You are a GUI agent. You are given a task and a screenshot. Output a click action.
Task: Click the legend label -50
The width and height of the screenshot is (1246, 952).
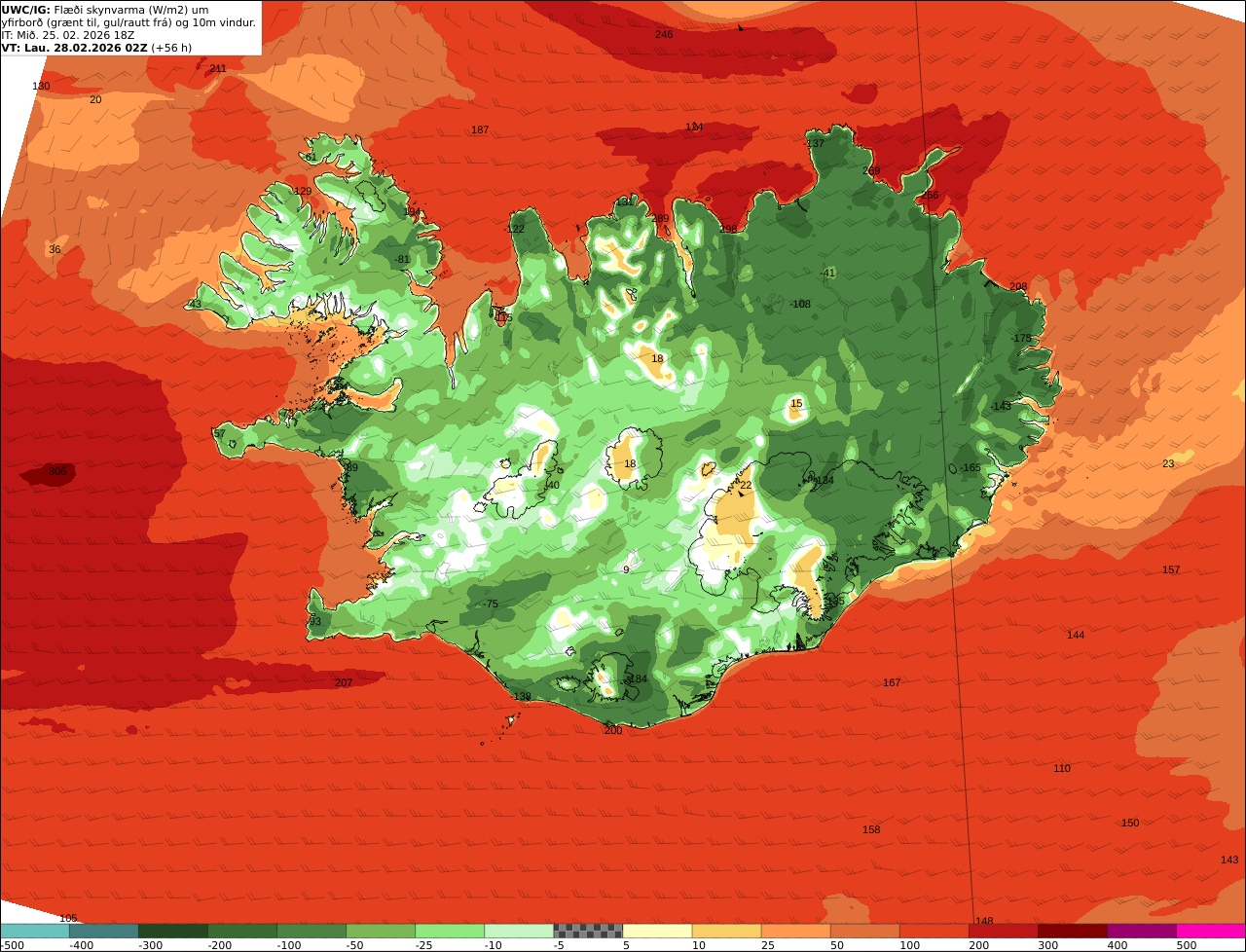tap(357, 945)
